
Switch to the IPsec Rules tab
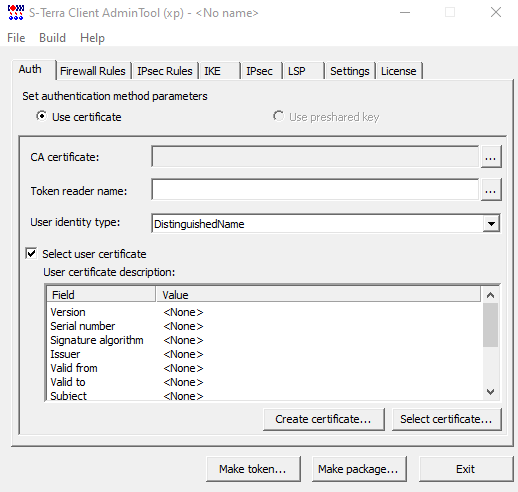click(165, 71)
